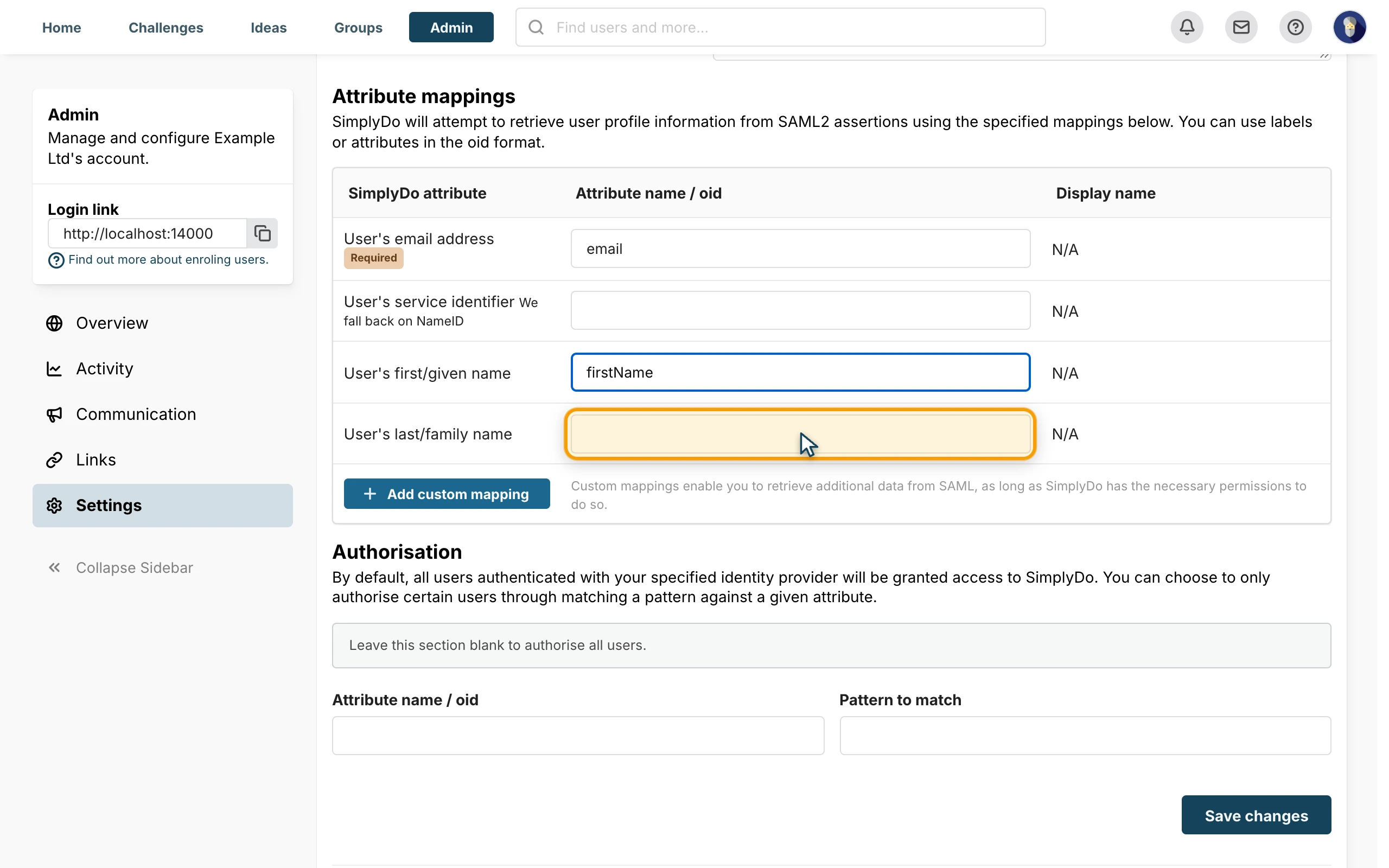Open the messages envelope icon
This screenshot has width=1389, height=868.
(1241, 27)
